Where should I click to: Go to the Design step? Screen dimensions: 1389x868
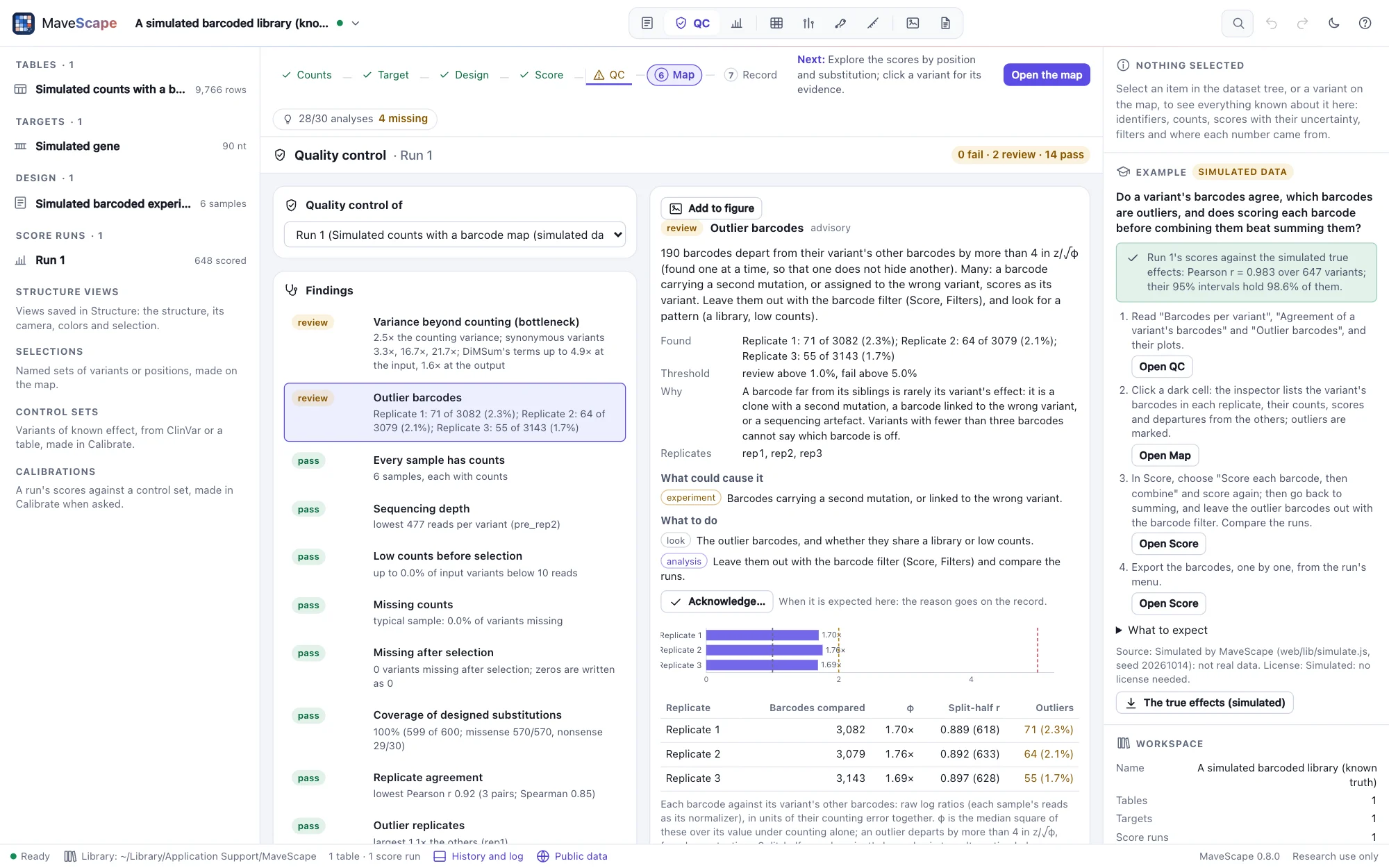(x=464, y=75)
